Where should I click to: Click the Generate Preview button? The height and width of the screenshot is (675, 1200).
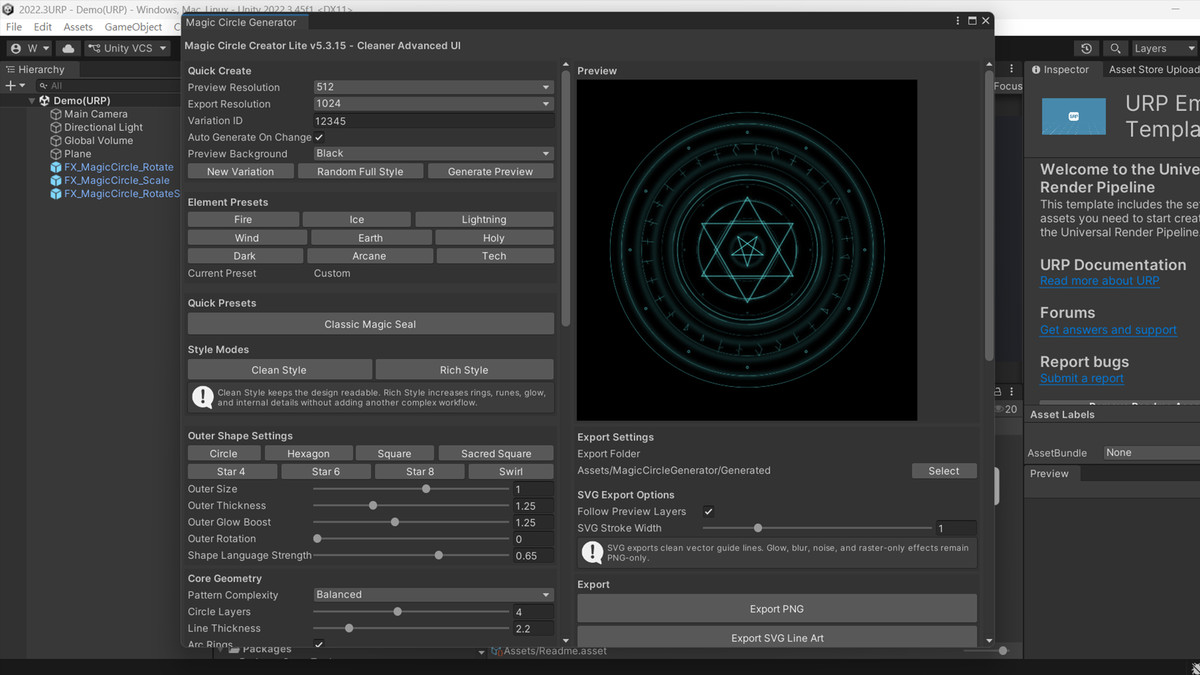tap(491, 172)
